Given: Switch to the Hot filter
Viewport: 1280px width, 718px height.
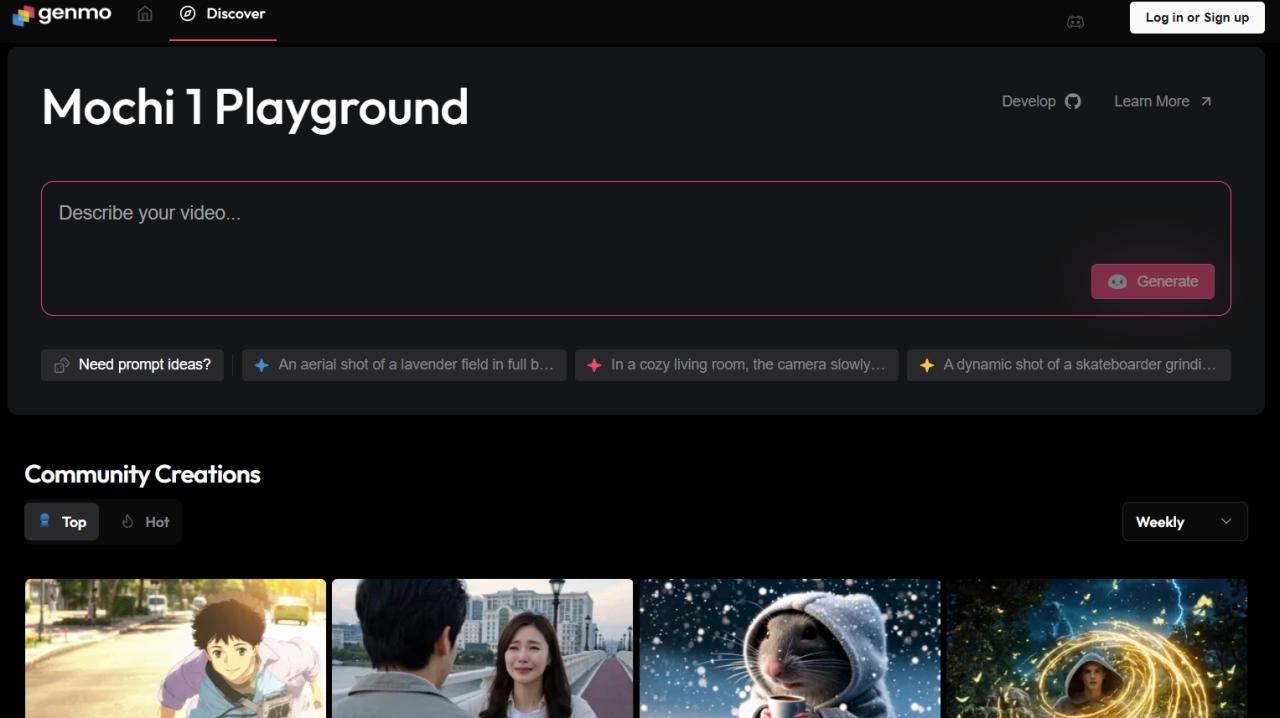Looking at the screenshot, I should [145, 522].
